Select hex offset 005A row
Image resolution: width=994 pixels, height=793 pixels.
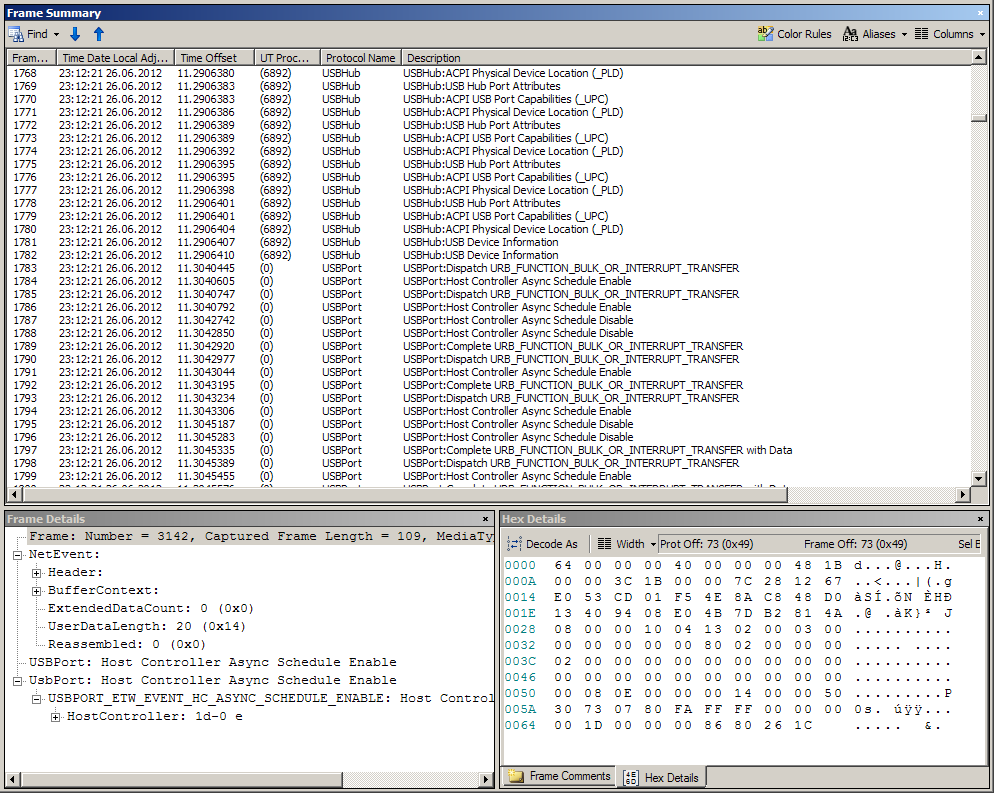point(728,709)
